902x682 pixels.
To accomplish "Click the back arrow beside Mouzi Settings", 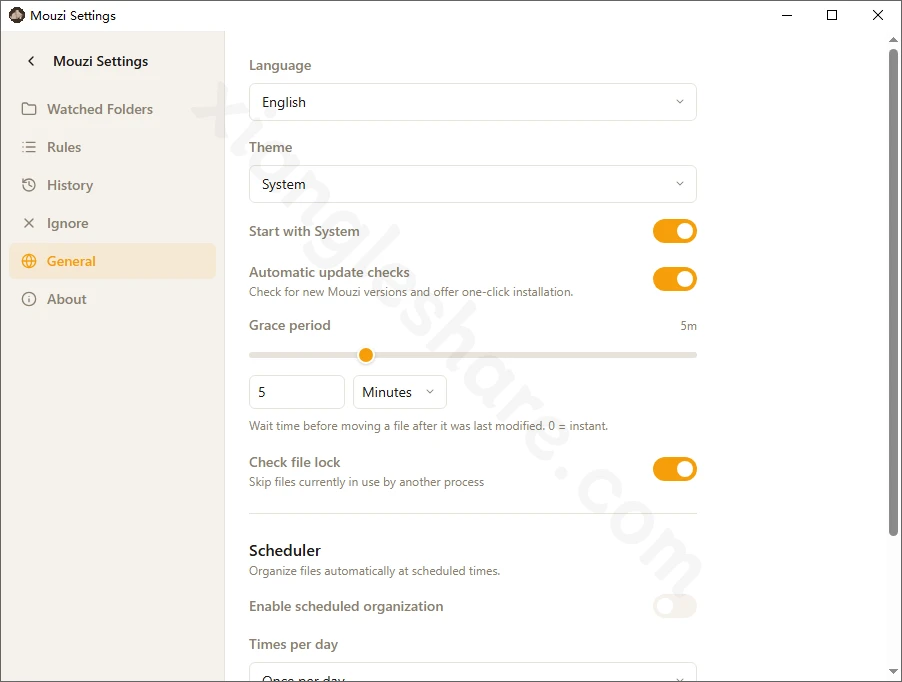I will point(31,61).
